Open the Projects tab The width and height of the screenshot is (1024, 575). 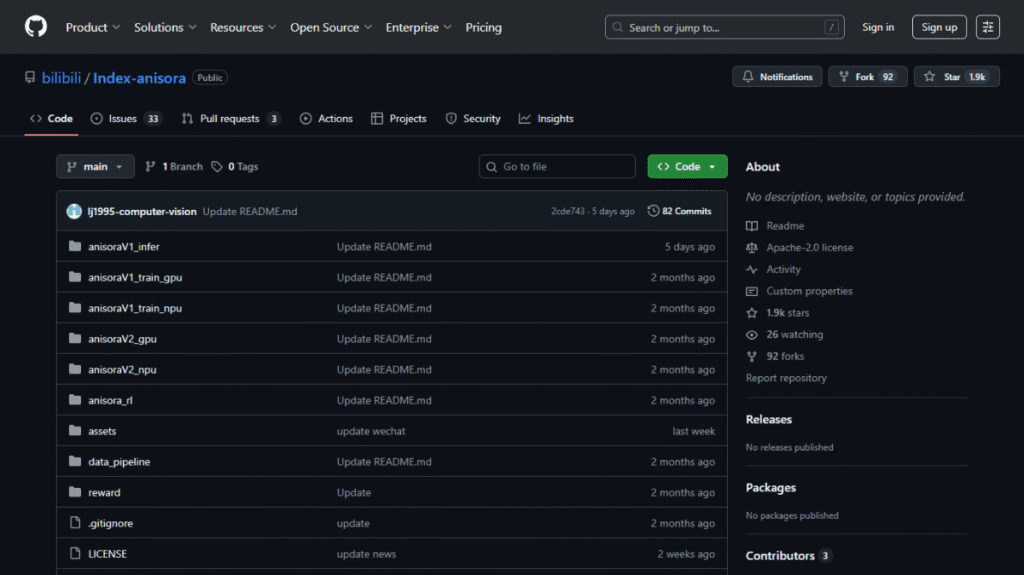[x=398, y=118]
